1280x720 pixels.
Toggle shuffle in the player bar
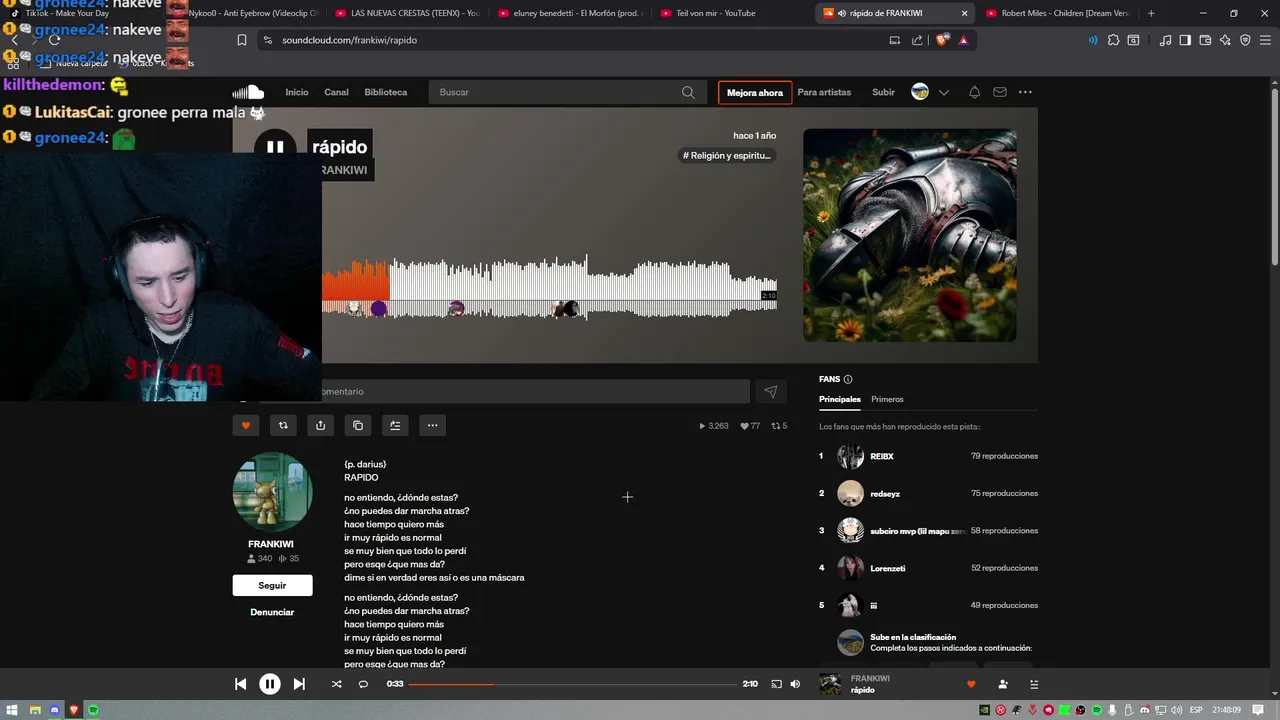[336, 684]
